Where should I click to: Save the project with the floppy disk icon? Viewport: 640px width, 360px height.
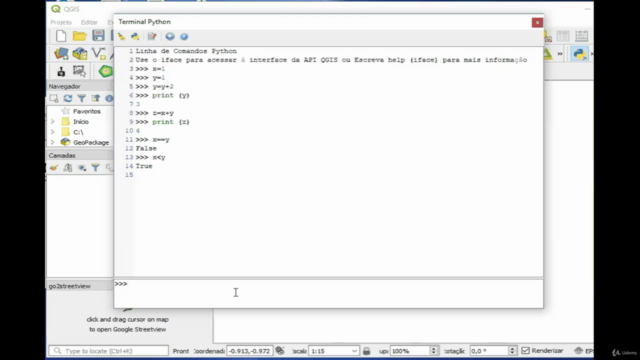coord(98,36)
